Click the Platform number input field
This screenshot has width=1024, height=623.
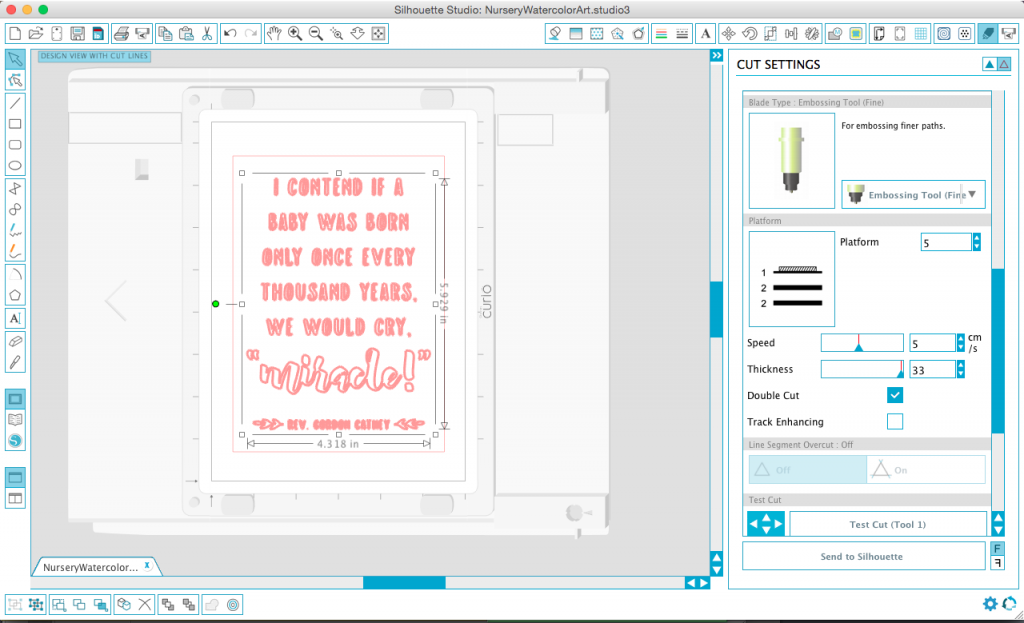pyautogui.click(x=946, y=242)
